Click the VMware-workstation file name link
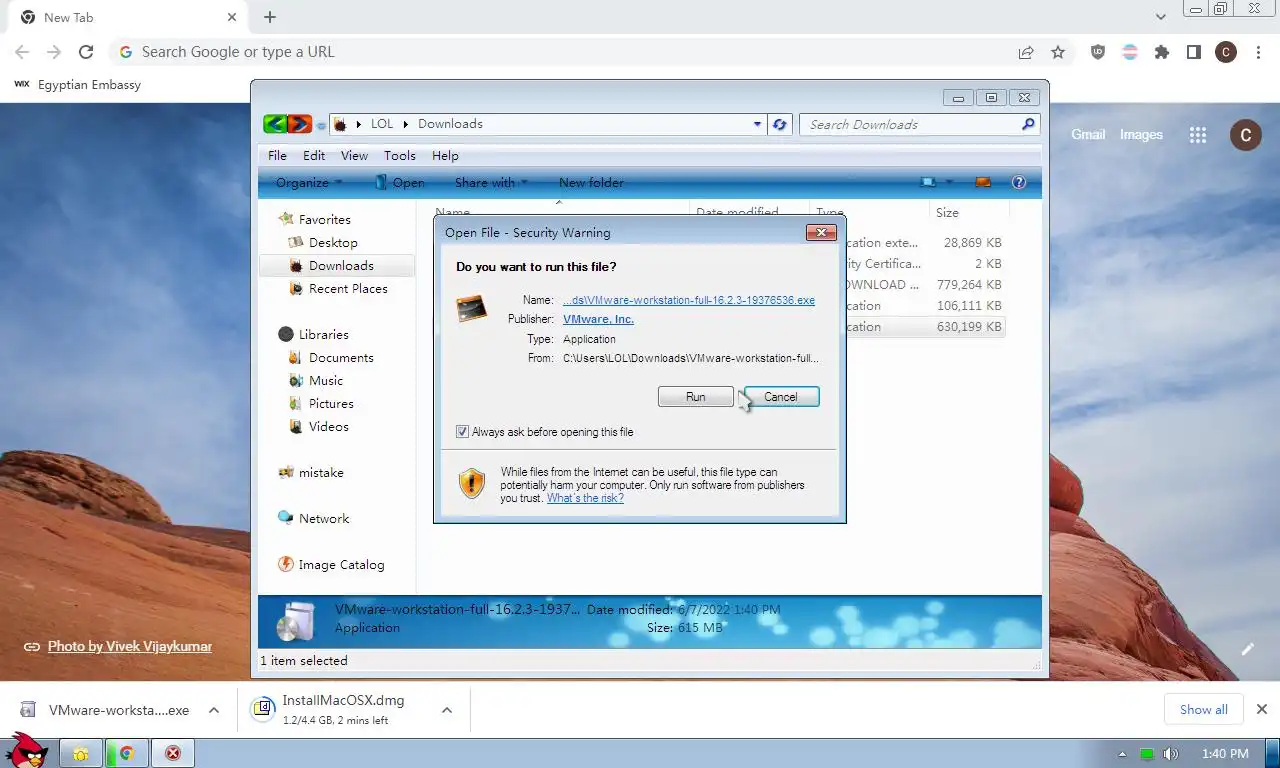 point(689,300)
